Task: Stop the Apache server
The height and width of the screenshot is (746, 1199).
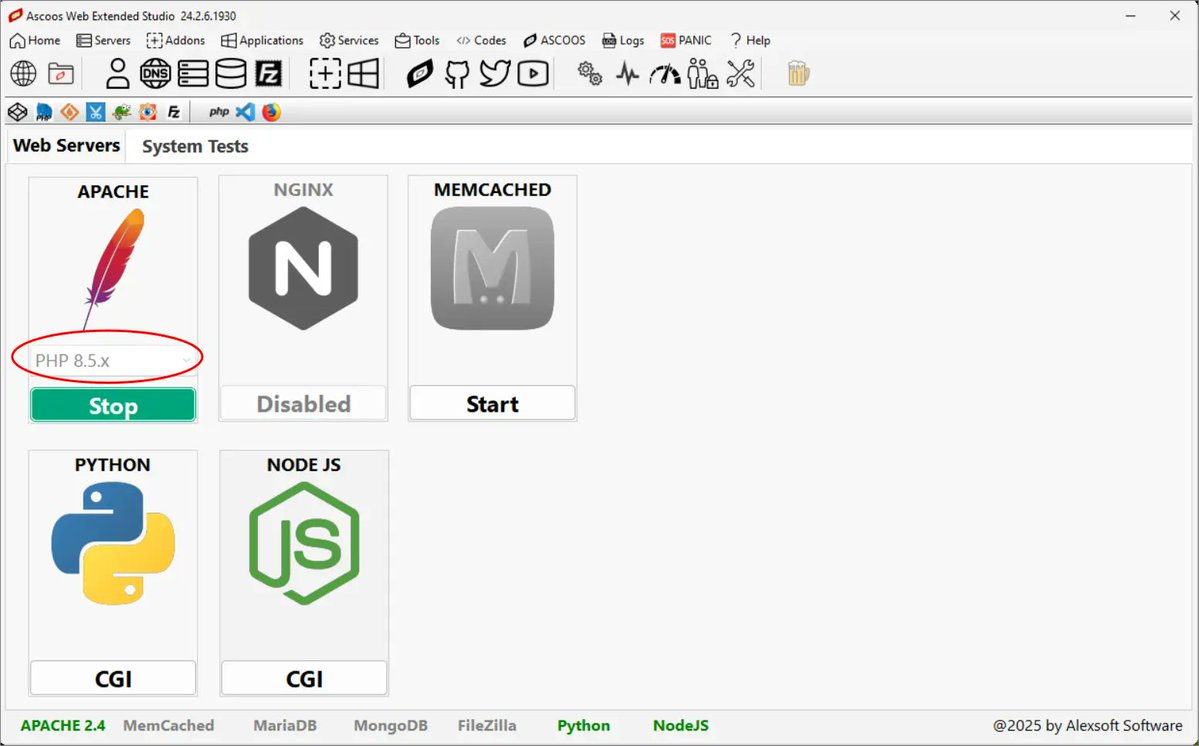Action: coord(112,405)
